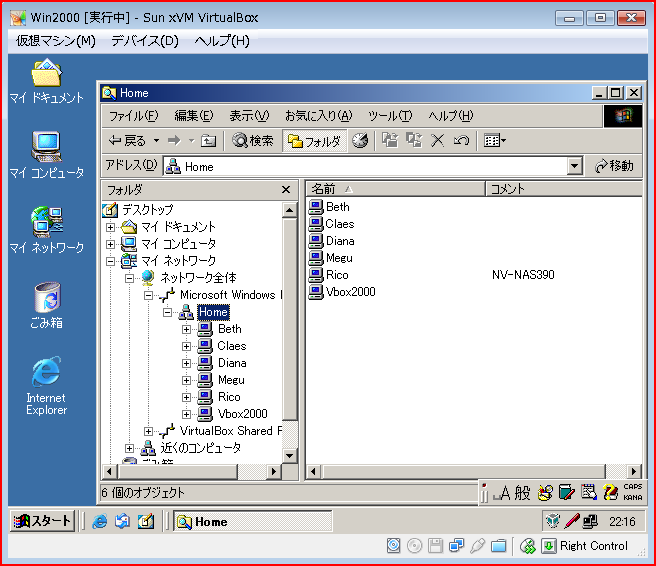Click the Back (戻る) toolbar button
The width and height of the screenshot is (656, 566).
click(127, 141)
